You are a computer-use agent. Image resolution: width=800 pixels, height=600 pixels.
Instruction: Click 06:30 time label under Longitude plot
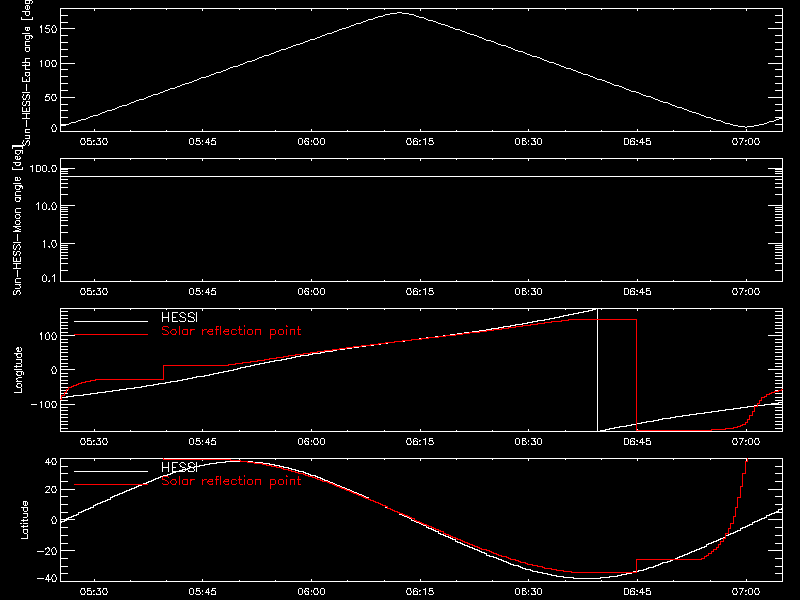tap(529, 442)
